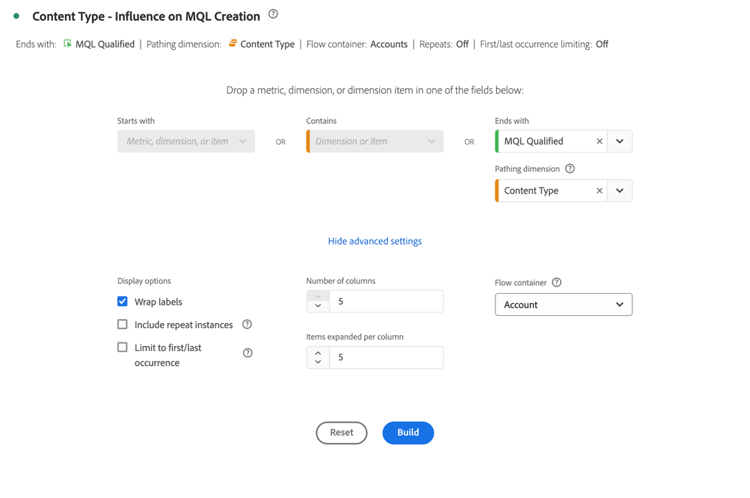Click info icon beside Include repeat instances

click(x=247, y=324)
